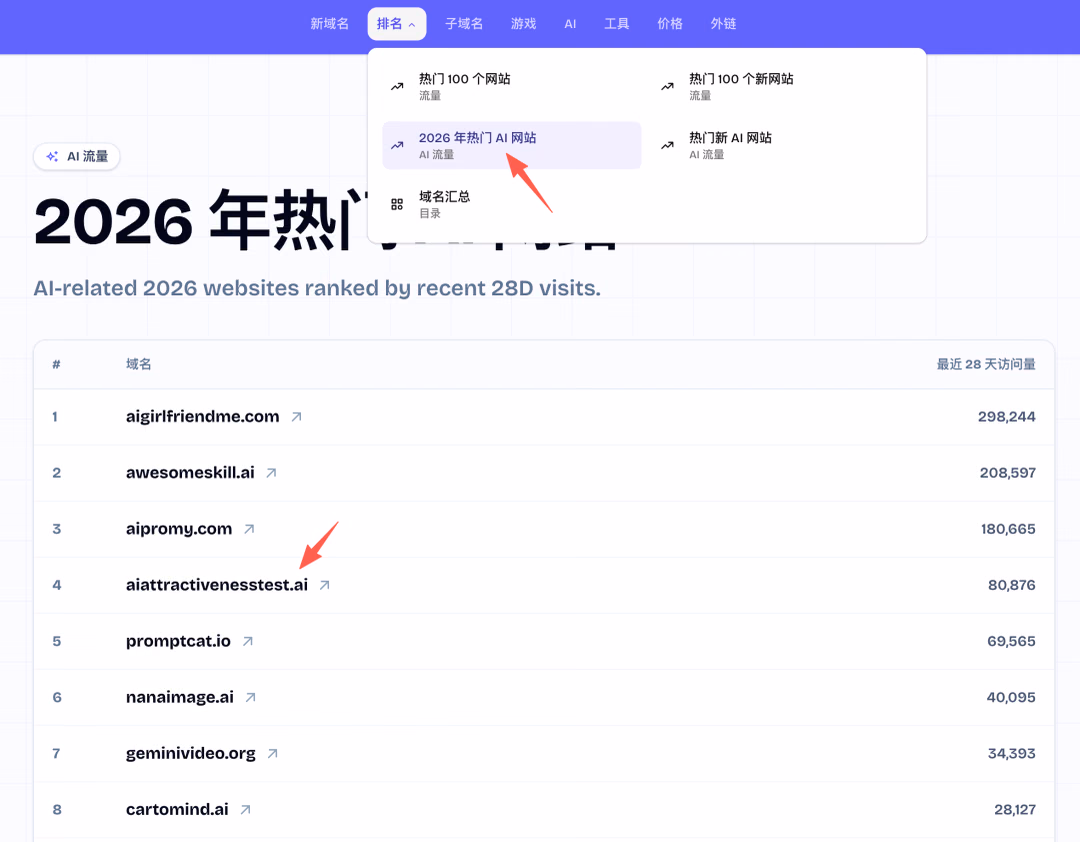Click the 域名 column header
The width and height of the screenshot is (1080, 842).
pyautogui.click(x=138, y=364)
